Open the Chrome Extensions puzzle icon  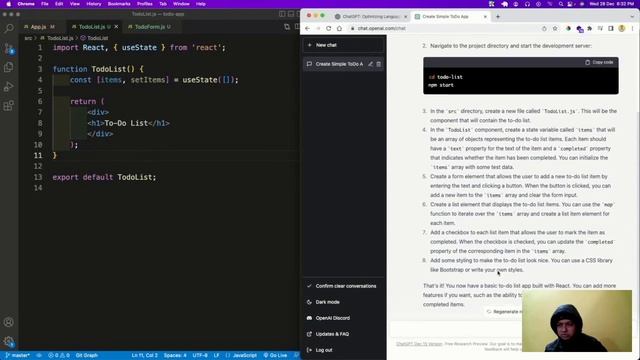(x=589, y=29)
